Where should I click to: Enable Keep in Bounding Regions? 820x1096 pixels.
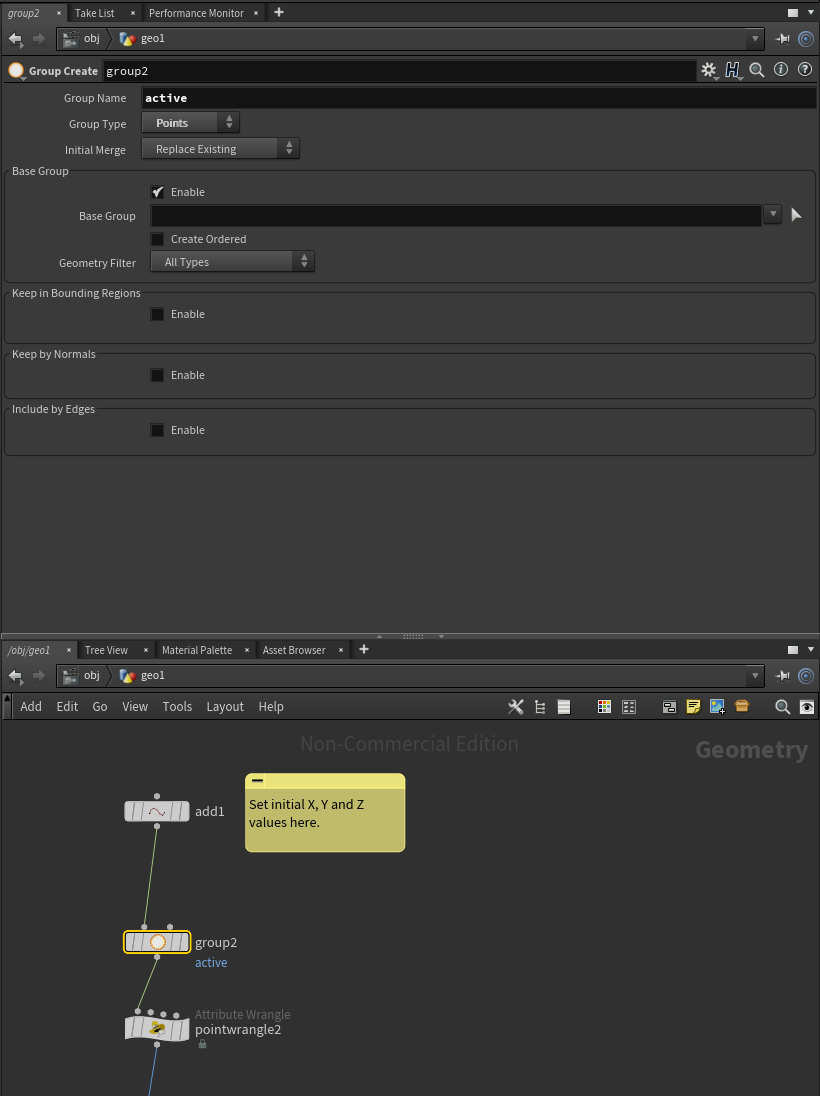coord(158,314)
